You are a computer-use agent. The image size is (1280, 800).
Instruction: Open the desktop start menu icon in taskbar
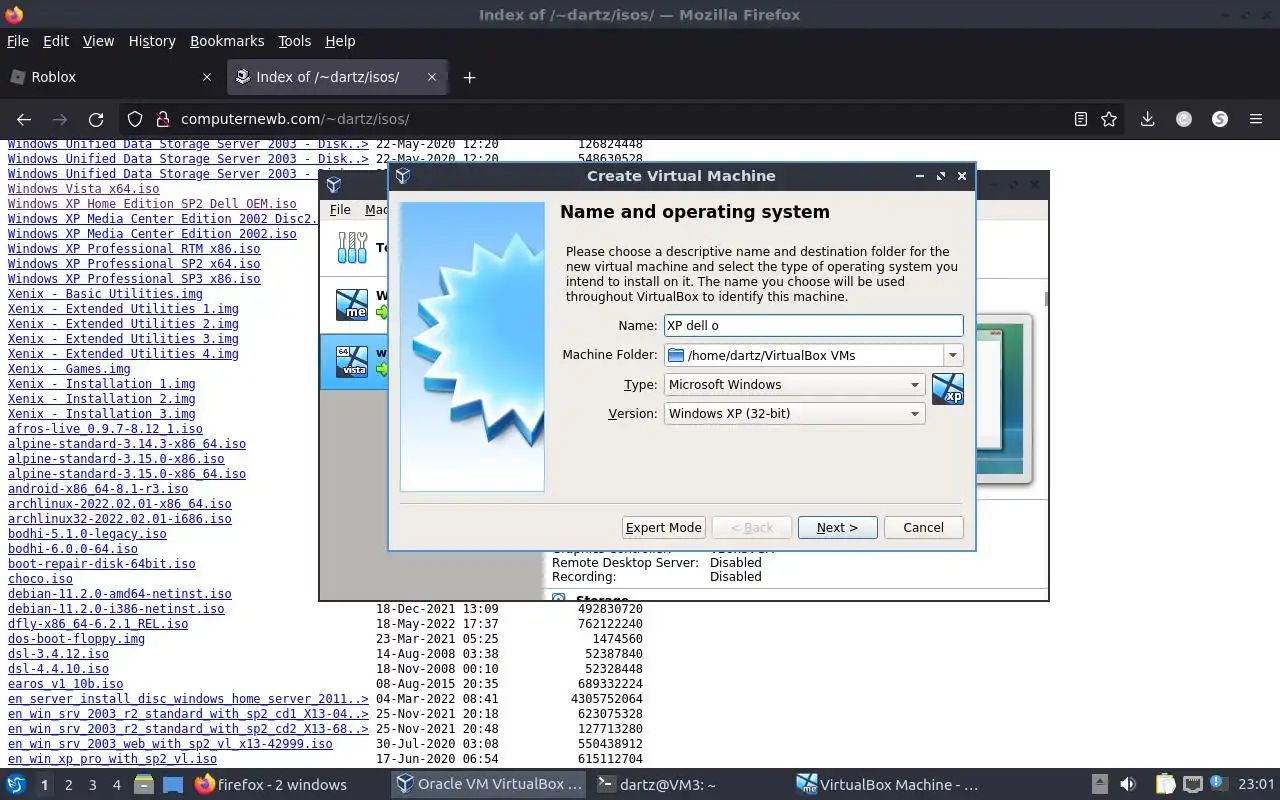(x=16, y=785)
